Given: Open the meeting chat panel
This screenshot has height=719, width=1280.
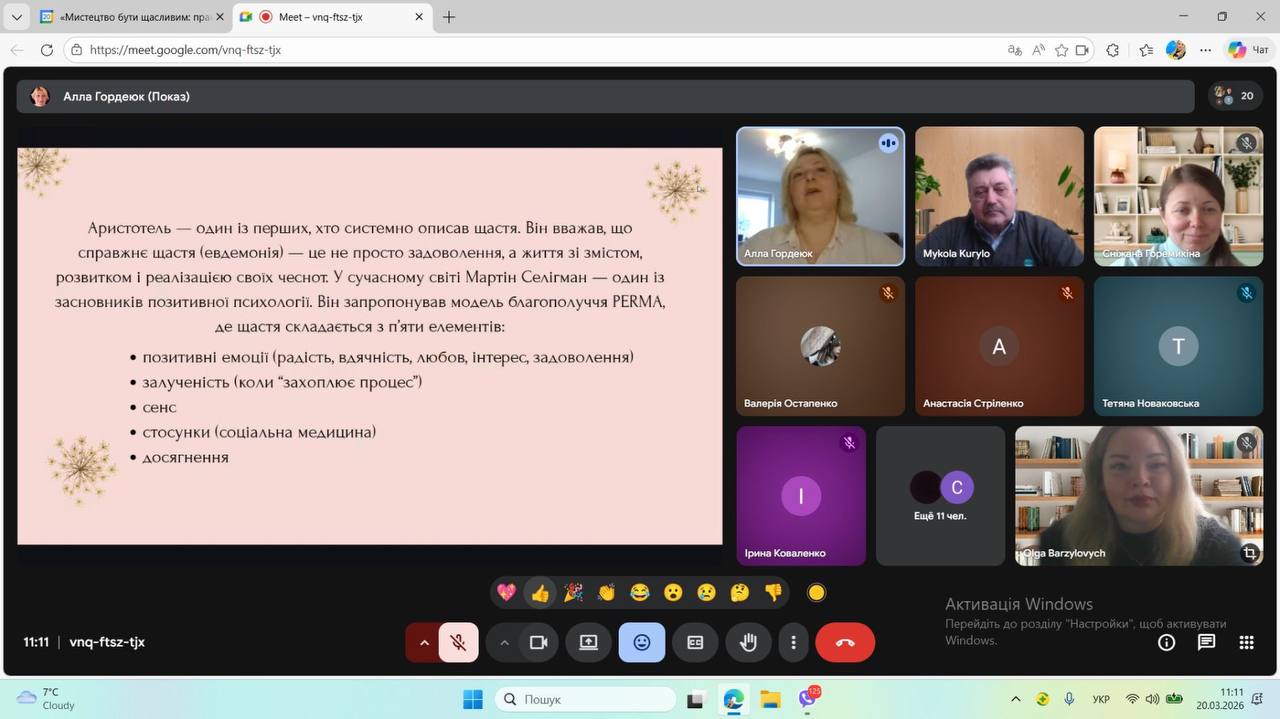Looking at the screenshot, I should (x=1206, y=642).
